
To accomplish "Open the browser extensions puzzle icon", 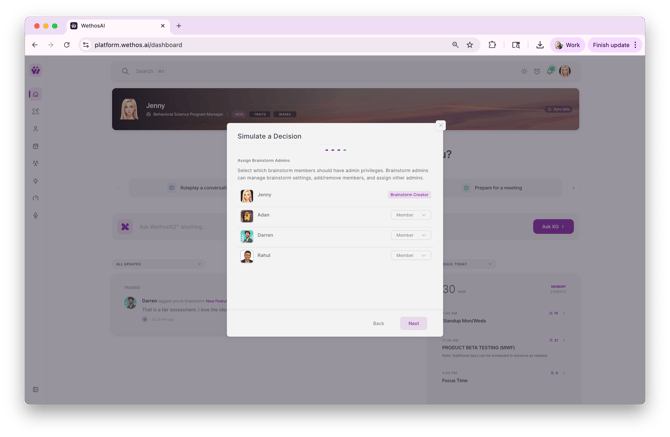I will [x=492, y=45].
